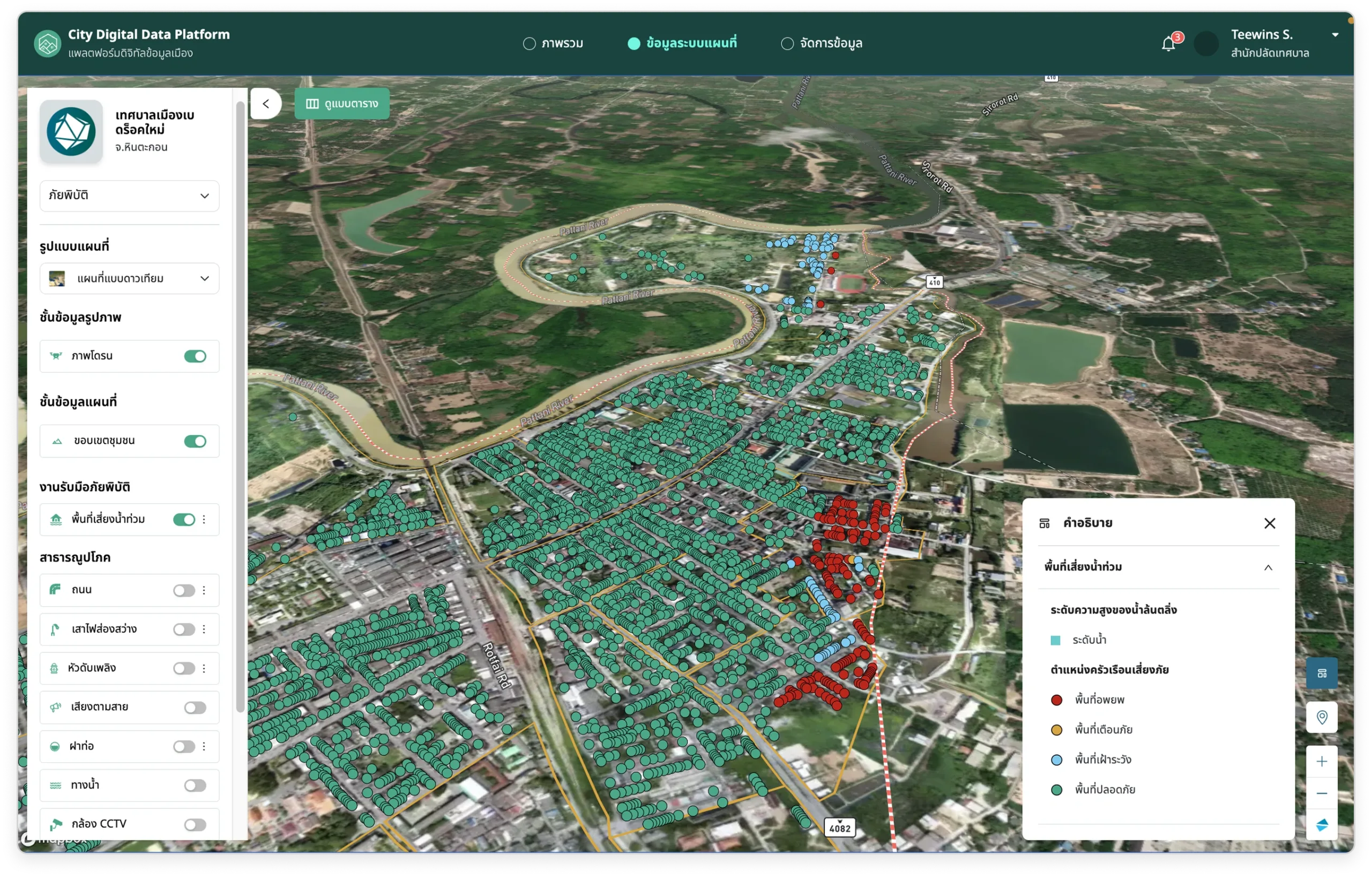The height and width of the screenshot is (877, 1372).
Task: Turn on the กล้อง CCTV toggle
Action: pos(195,824)
